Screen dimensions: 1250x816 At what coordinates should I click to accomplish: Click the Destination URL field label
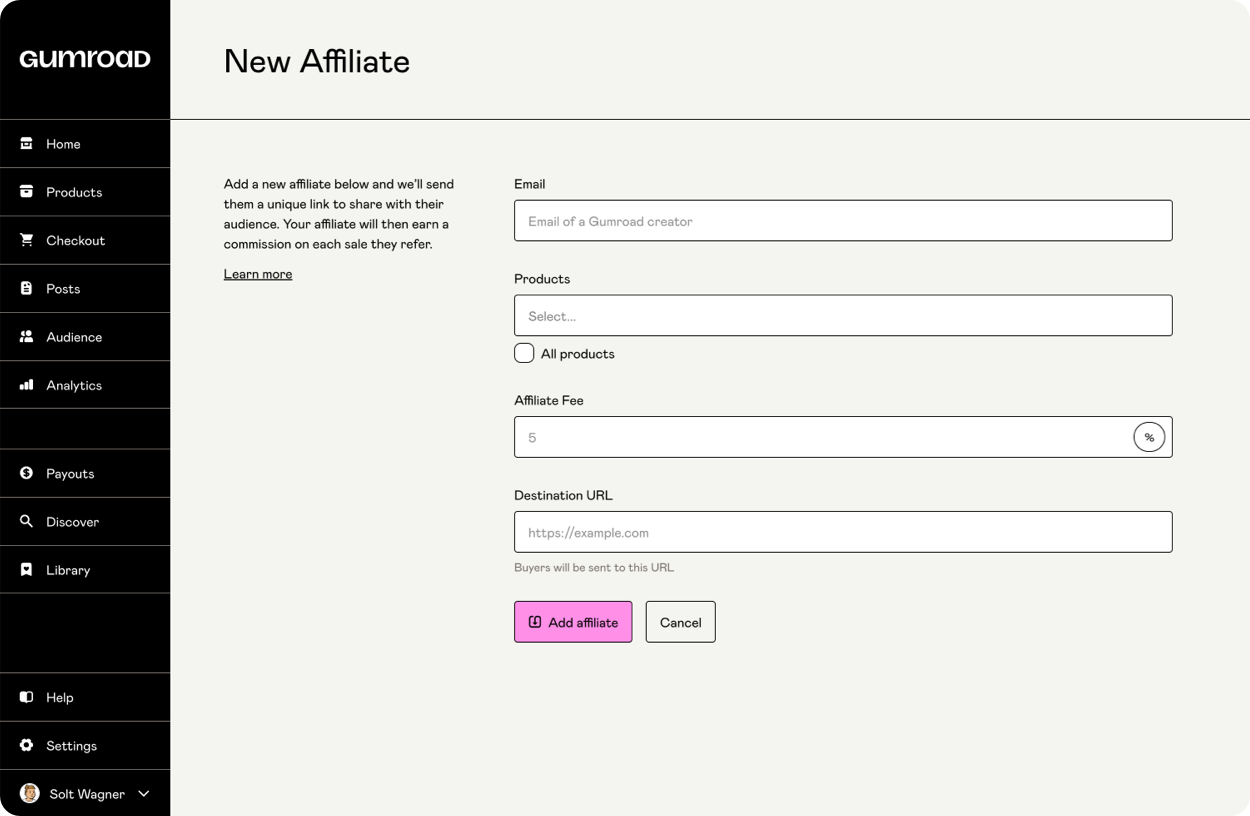coord(563,495)
